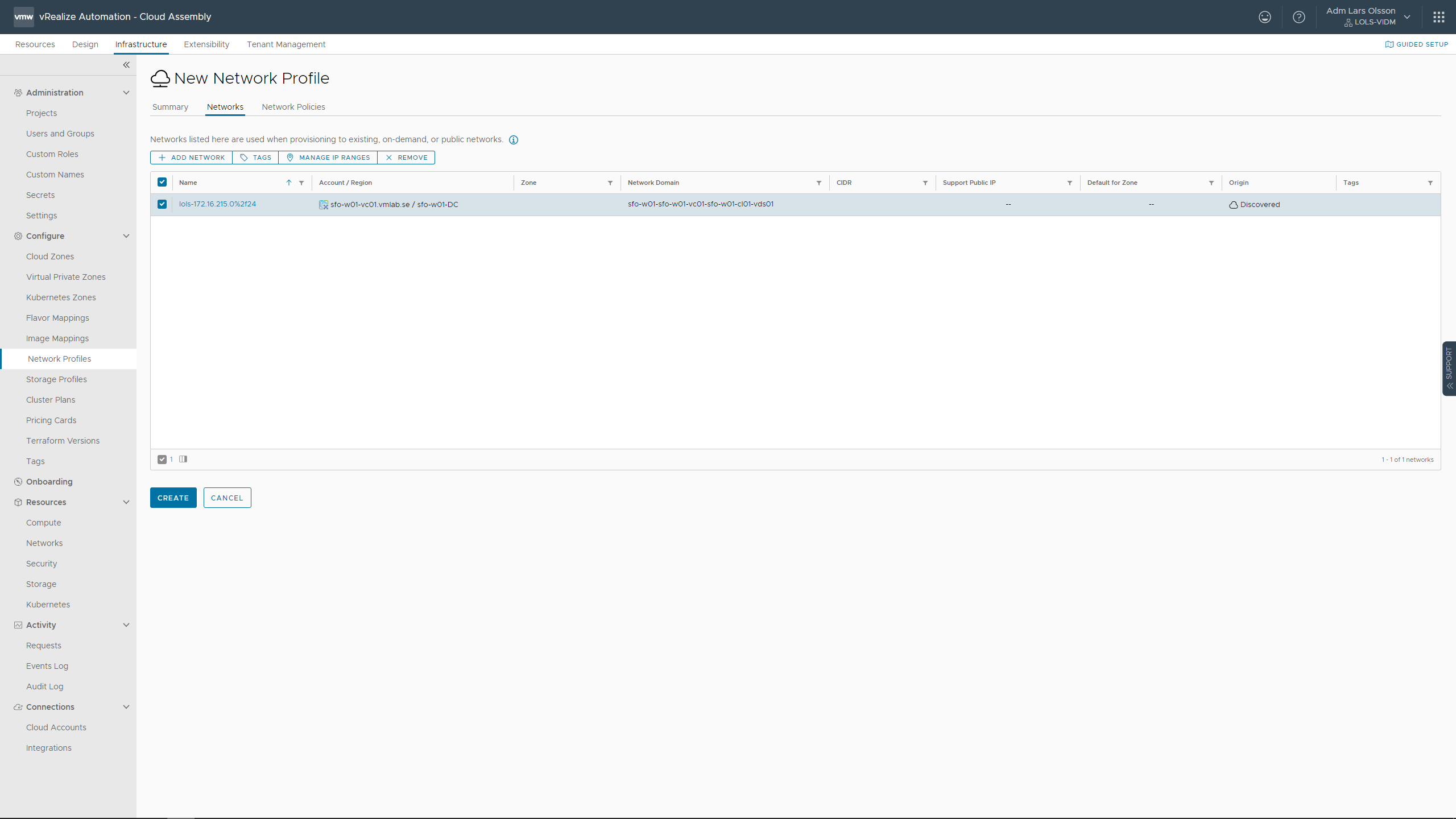Viewport: 1456px width, 819px height.
Task: Open Image Mappings in sidebar
Action: tap(57, 338)
